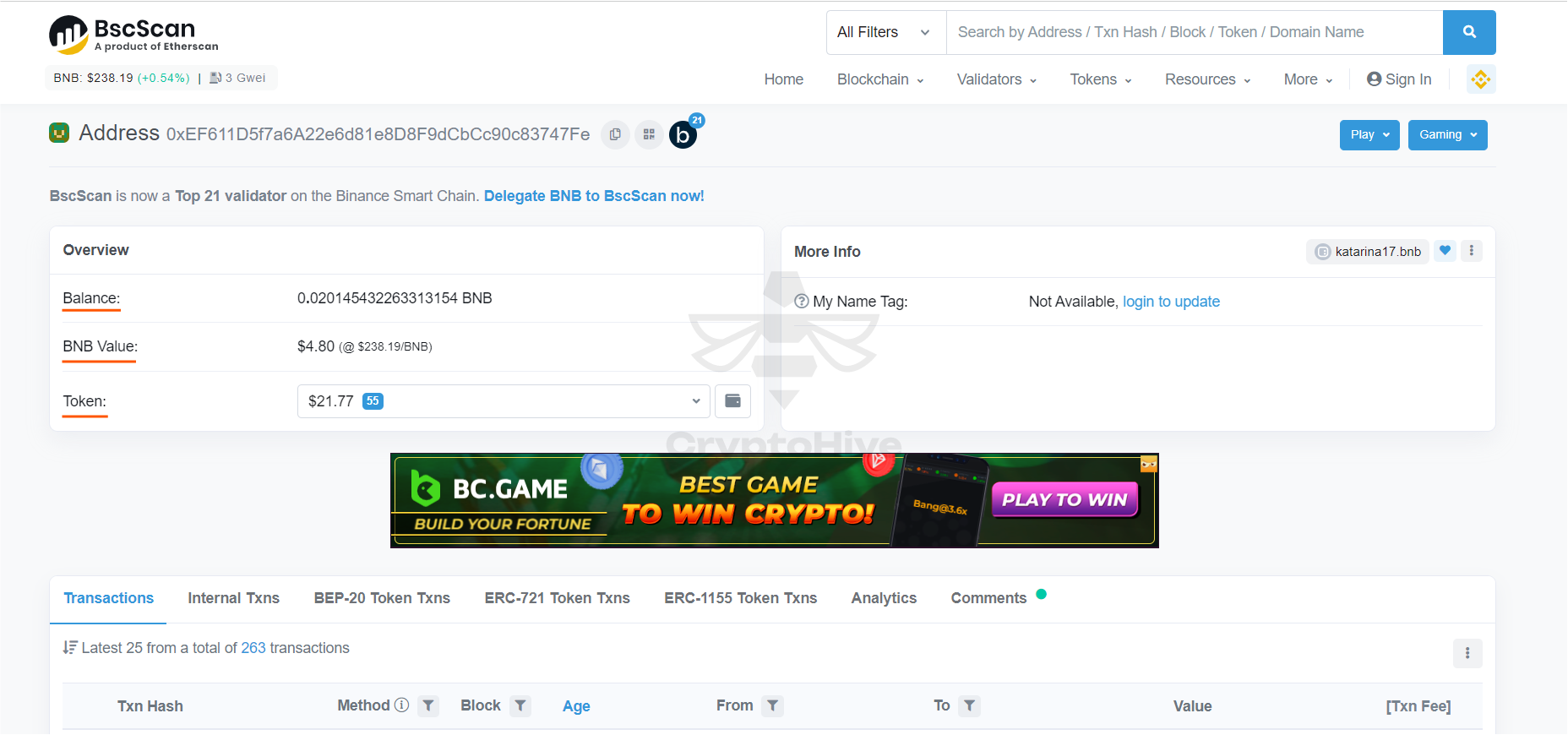Click the Txn Fee column header

click(x=1418, y=706)
